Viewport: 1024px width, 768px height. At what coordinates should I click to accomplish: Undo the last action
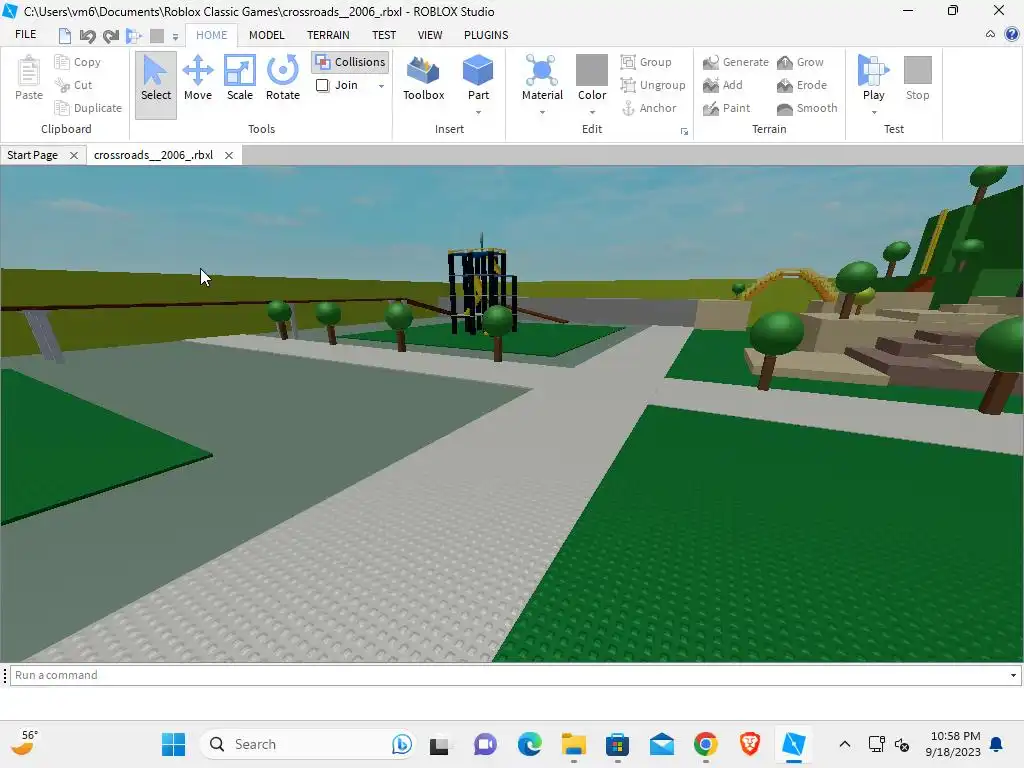(x=88, y=35)
